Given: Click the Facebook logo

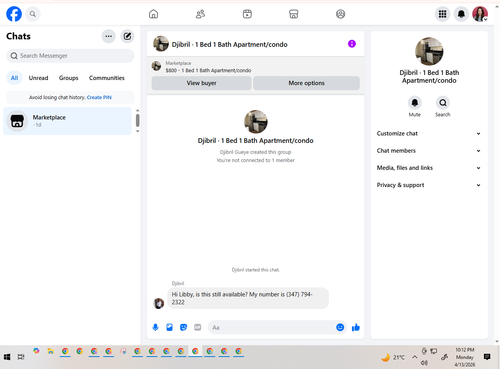Looking at the screenshot, I should click(14, 14).
